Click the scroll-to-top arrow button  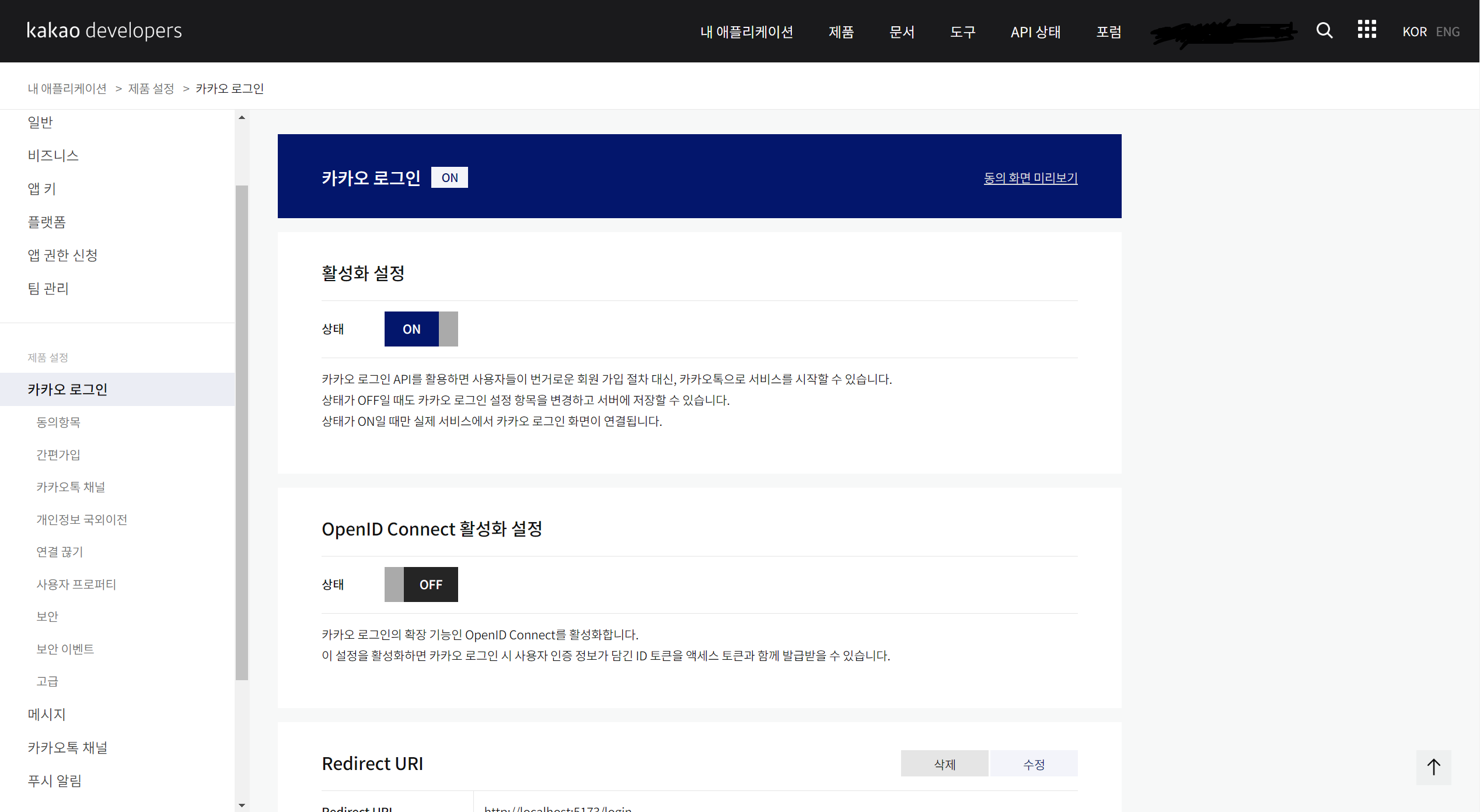coord(1433,766)
